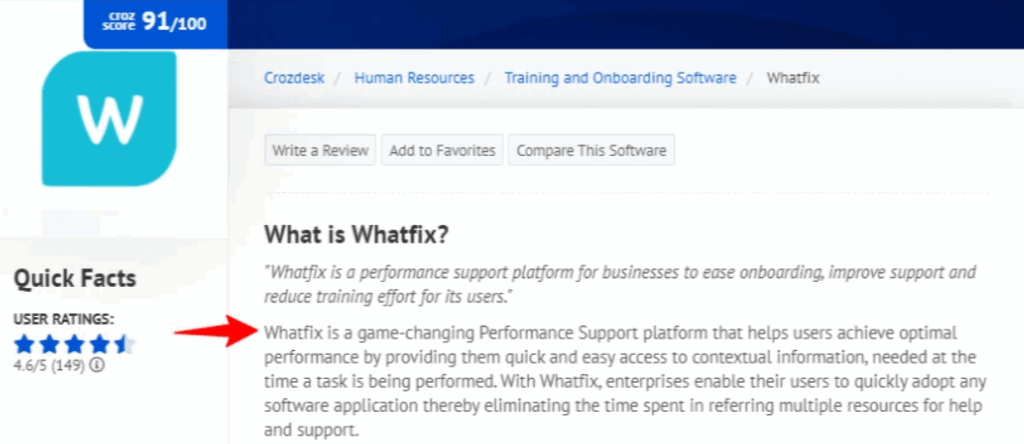This screenshot has height=444, width=1024.
Task: Open Human Resources breadcrumb link
Action: tap(414, 78)
